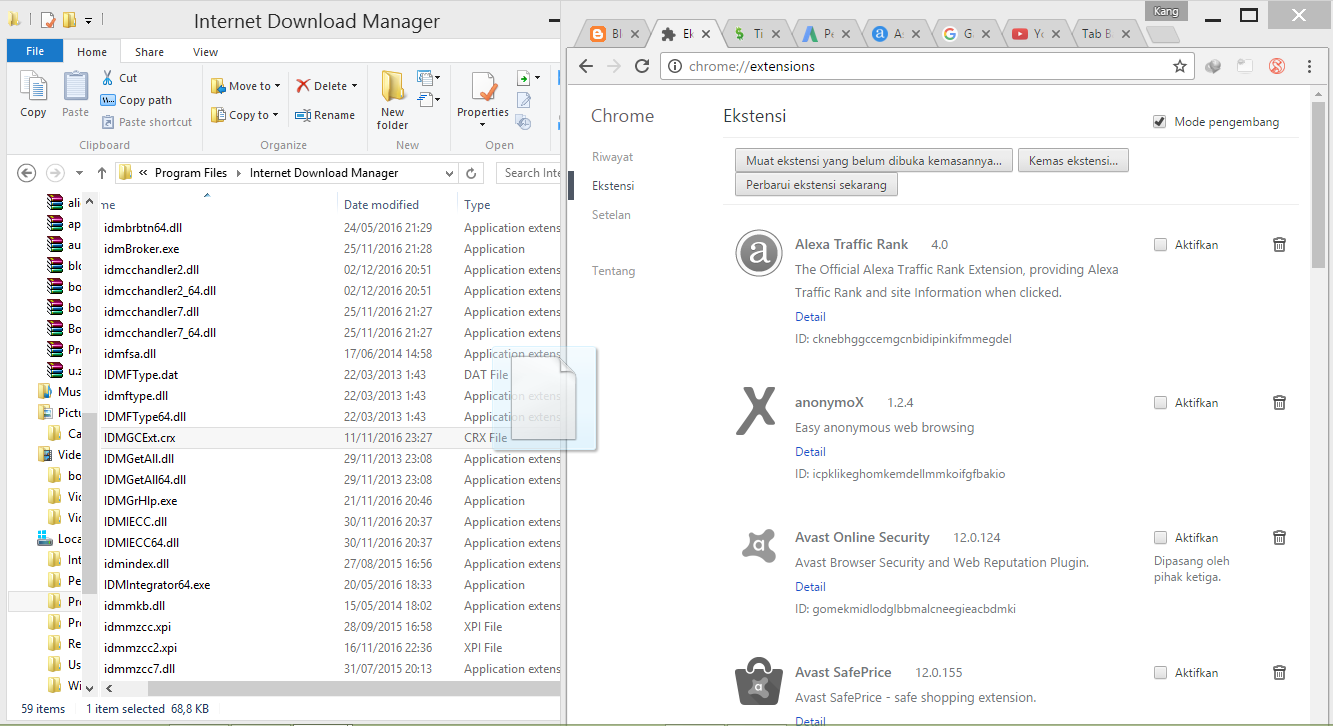The image size is (1333, 726).
Task: Click the New folder icon
Action: pos(392,87)
